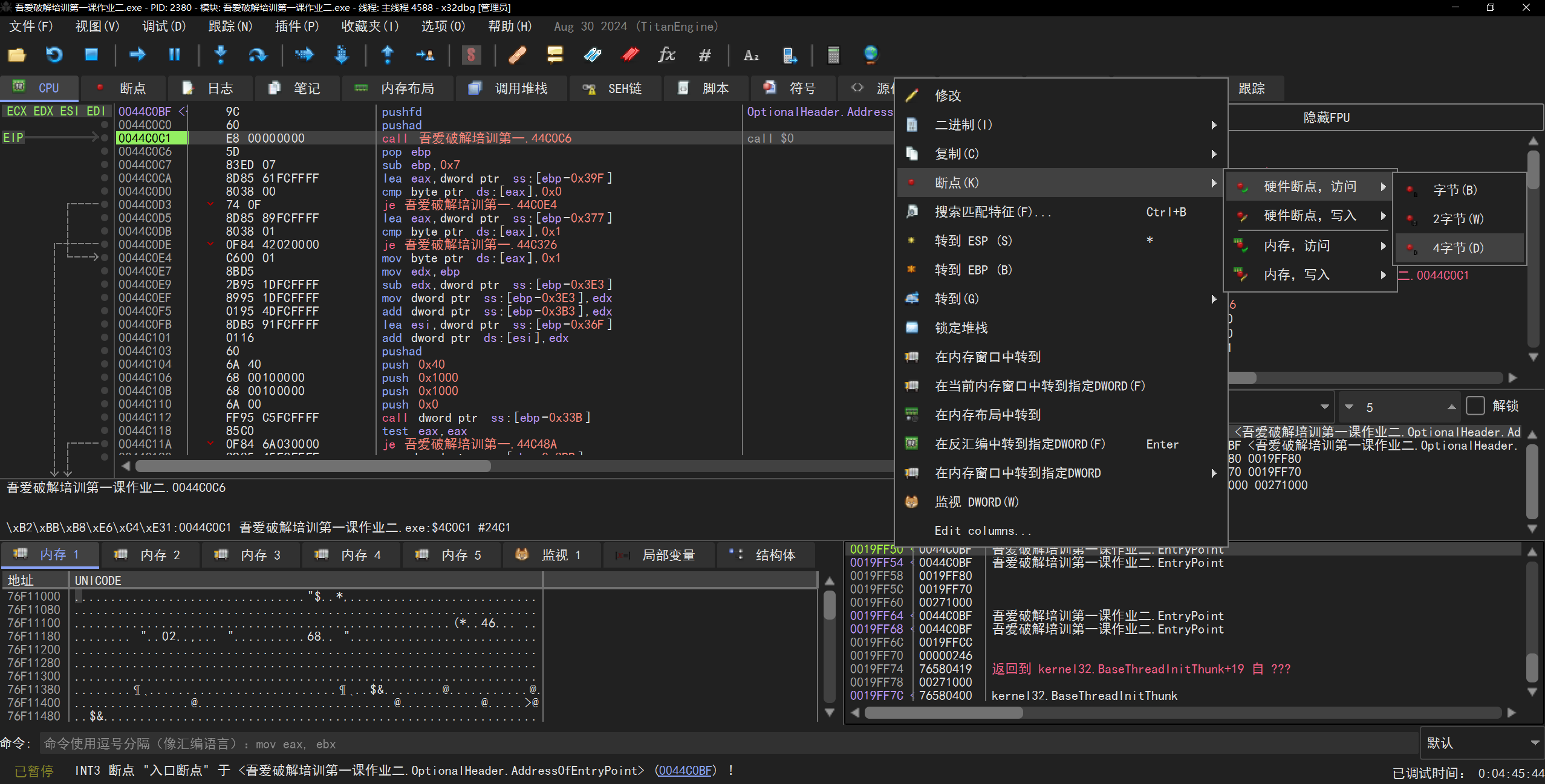This screenshot has width=1545, height=784.
Task: Expand the 内存, 写入 submenu
Action: tap(1310, 274)
